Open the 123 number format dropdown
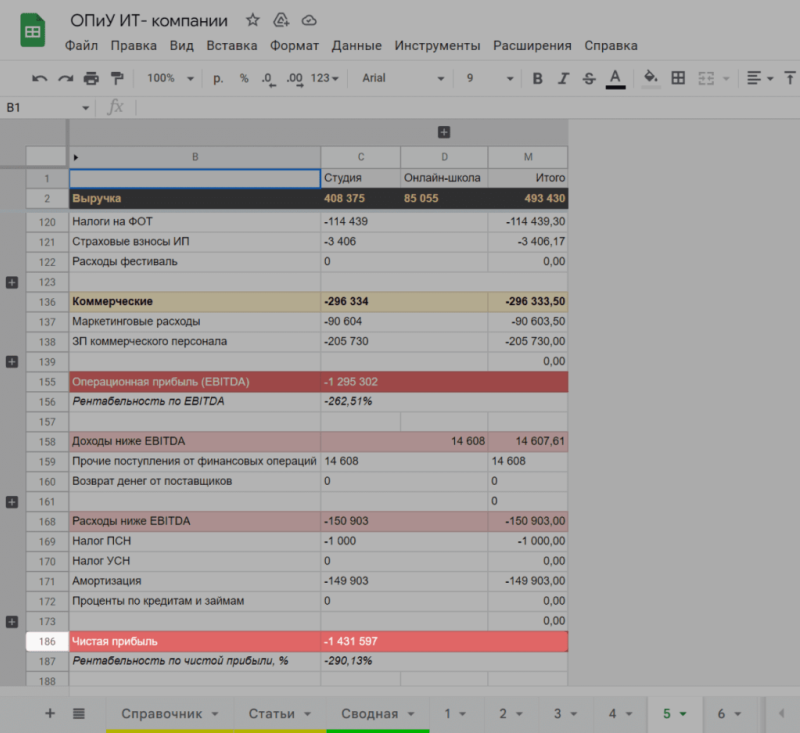The image size is (800, 733). tap(324, 79)
